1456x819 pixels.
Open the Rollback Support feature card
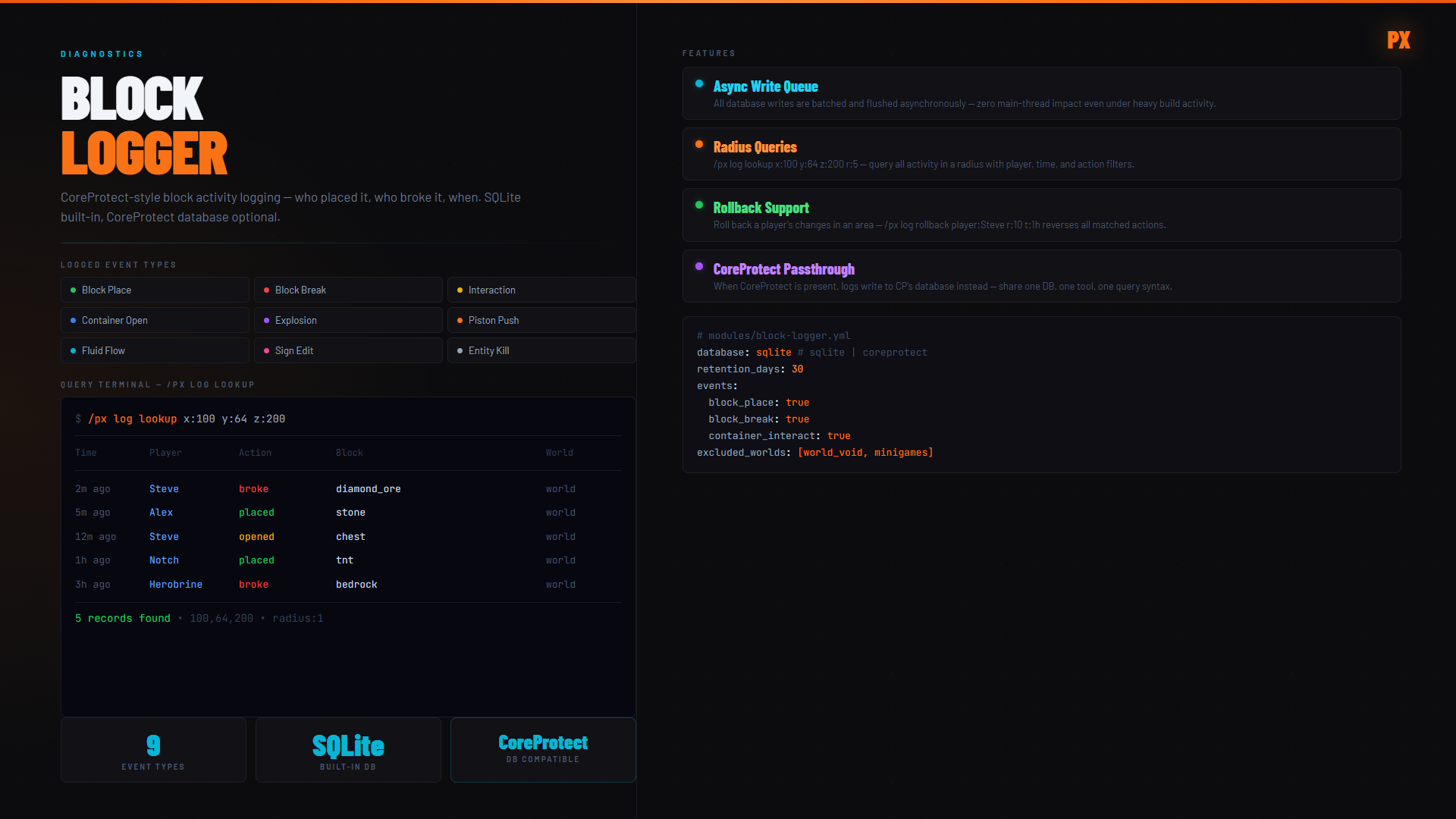(1041, 215)
